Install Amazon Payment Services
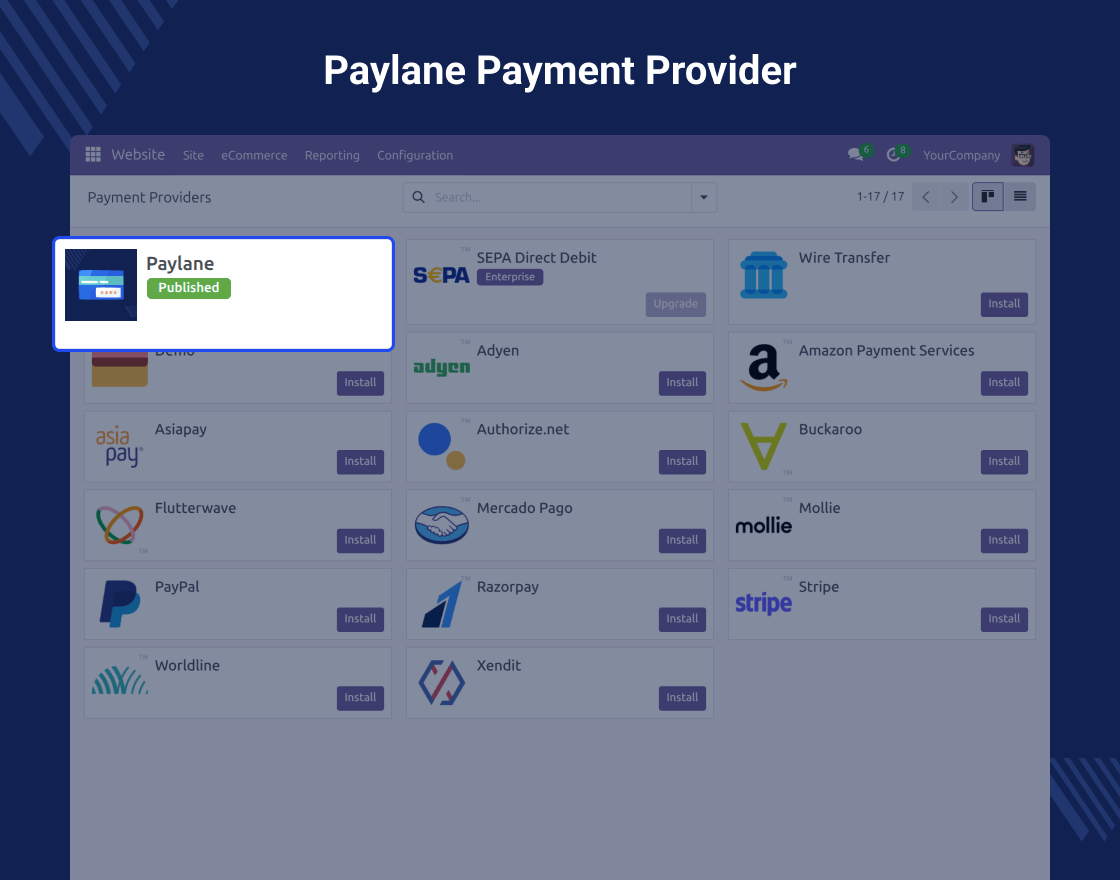Viewport: 1120px width, 880px height. [x=1004, y=383]
